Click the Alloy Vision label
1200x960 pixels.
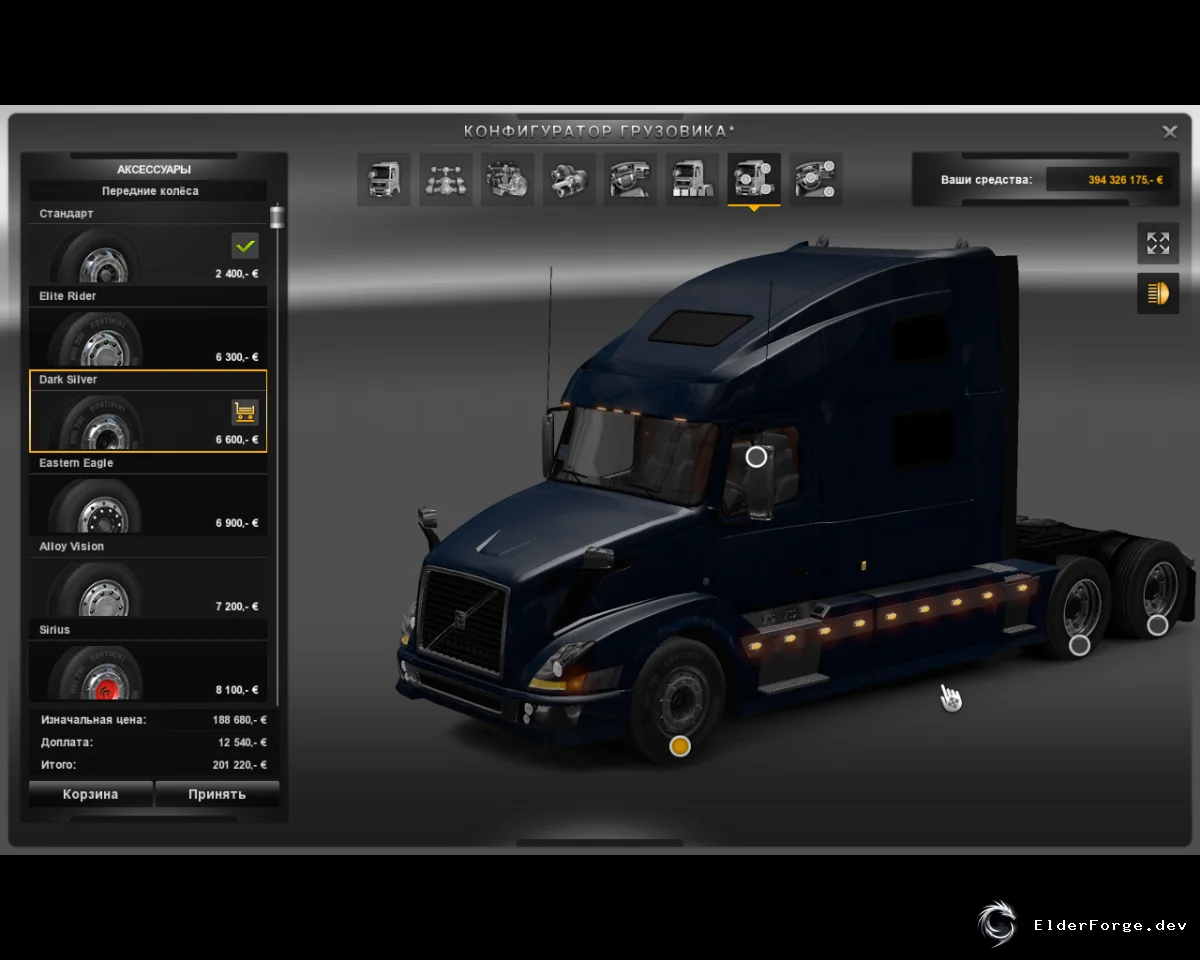(72, 547)
